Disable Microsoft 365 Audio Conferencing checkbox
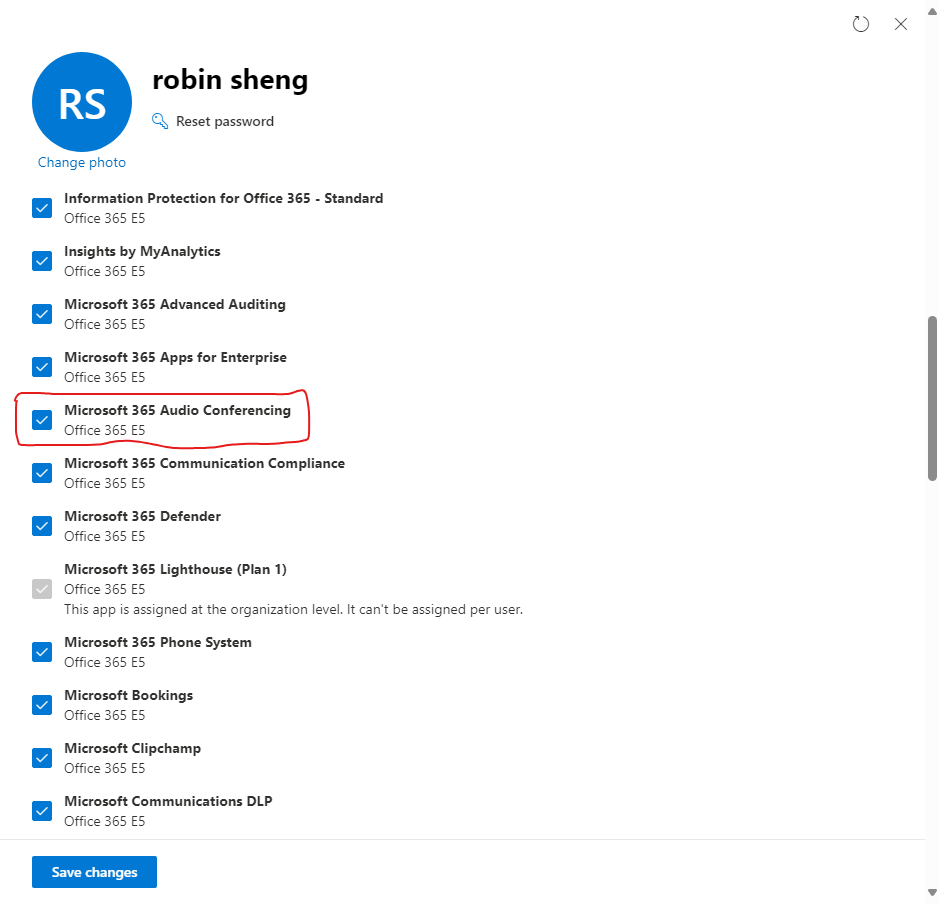Screen dimensions: 938x904 (42, 420)
